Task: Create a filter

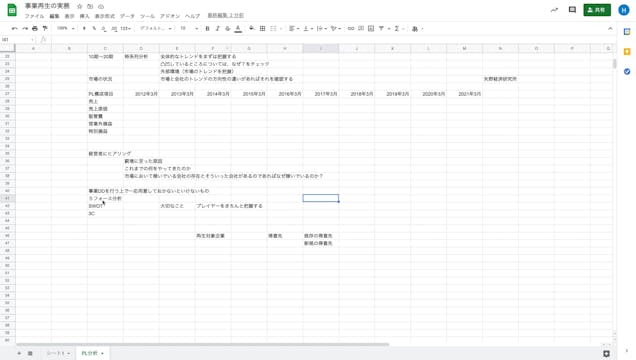Action: point(381,28)
